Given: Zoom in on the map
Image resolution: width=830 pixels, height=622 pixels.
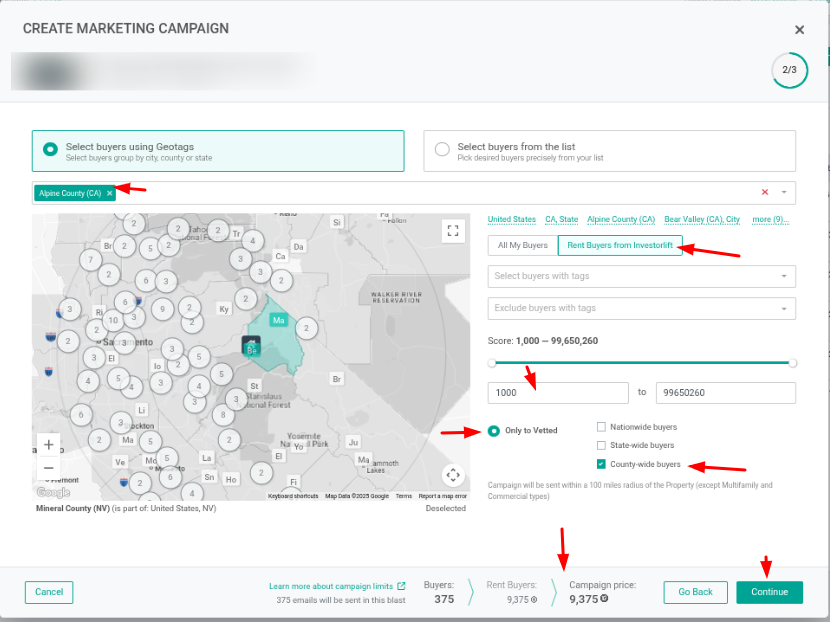Looking at the screenshot, I should (x=49, y=445).
